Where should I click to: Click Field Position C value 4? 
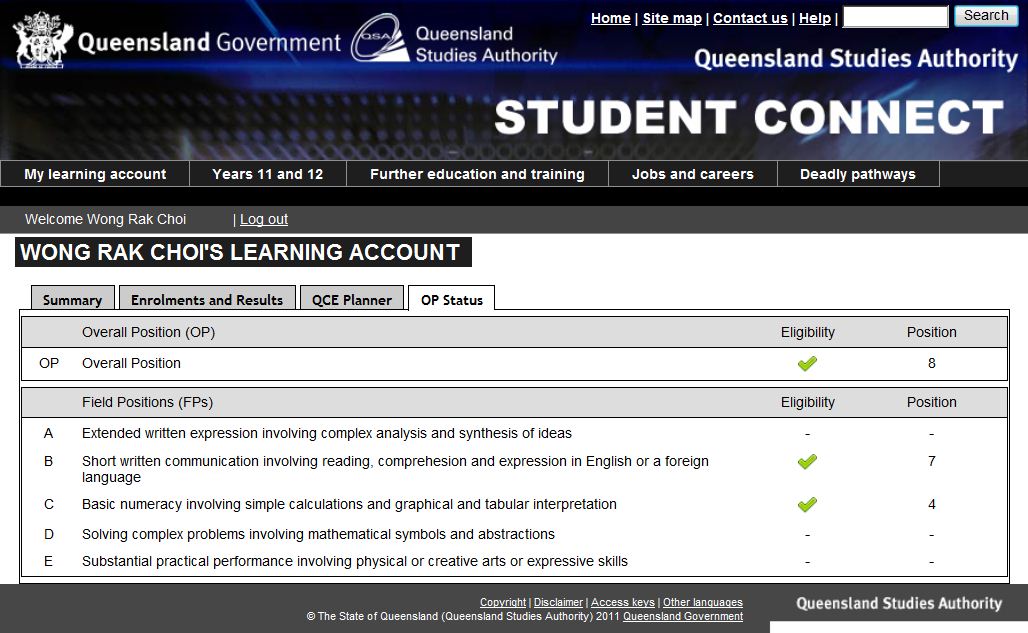click(932, 504)
